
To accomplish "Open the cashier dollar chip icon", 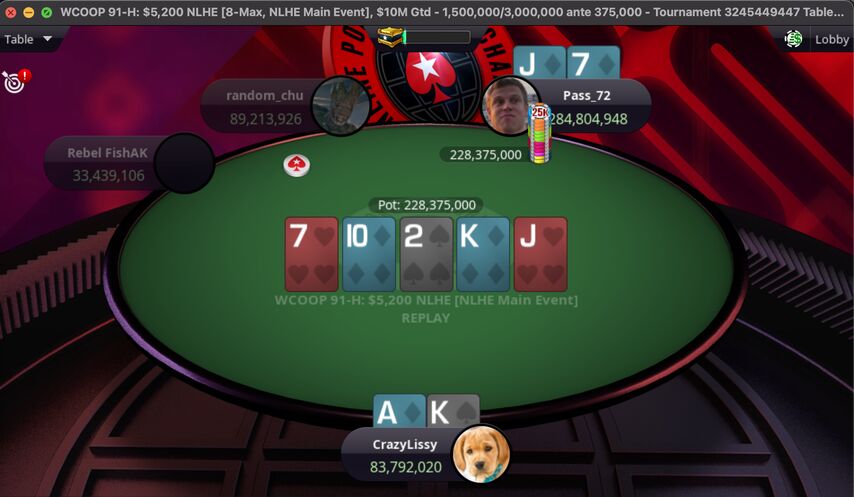I will click(793, 39).
